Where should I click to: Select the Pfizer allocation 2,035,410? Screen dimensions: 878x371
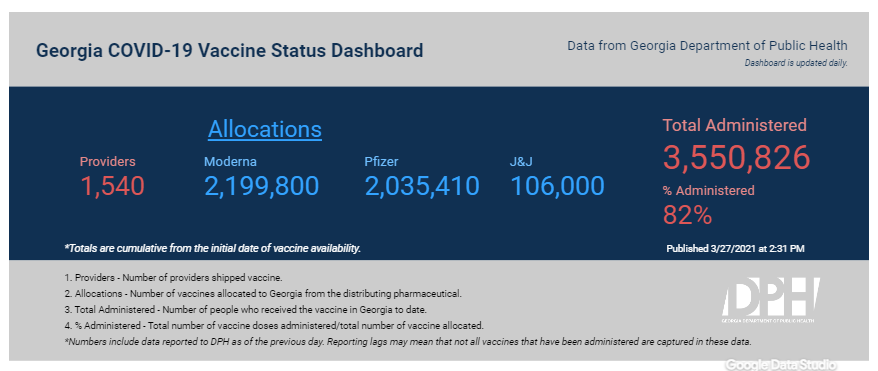click(x=422, y=186)
